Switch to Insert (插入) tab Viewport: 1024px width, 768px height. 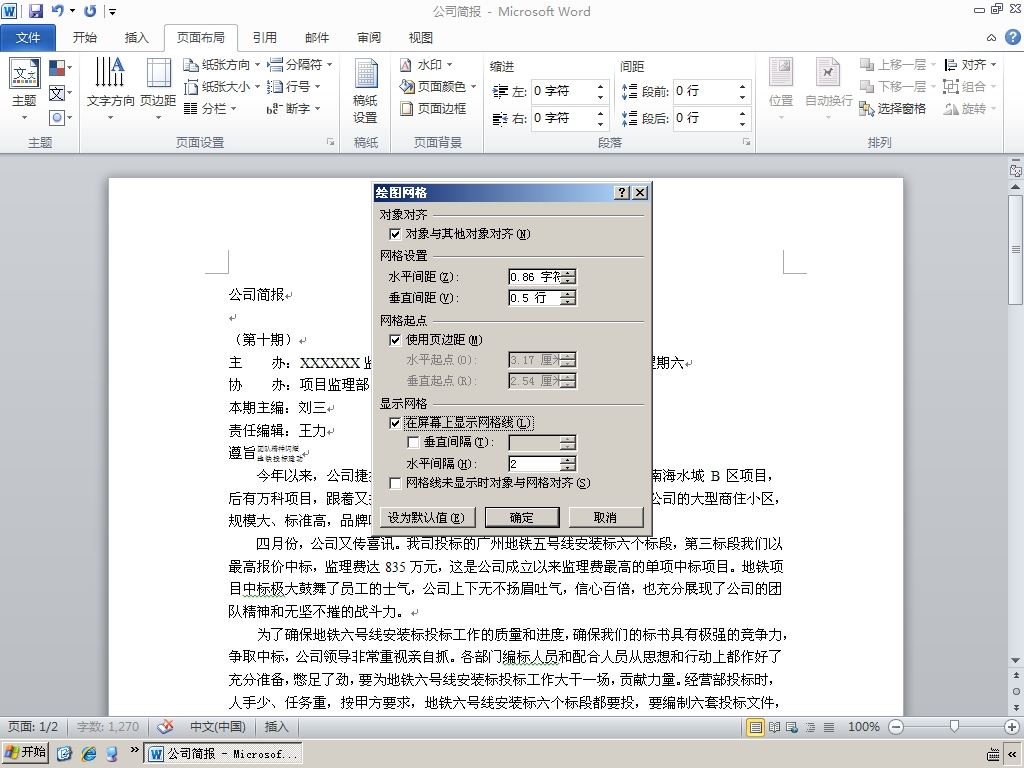(136, 38)
